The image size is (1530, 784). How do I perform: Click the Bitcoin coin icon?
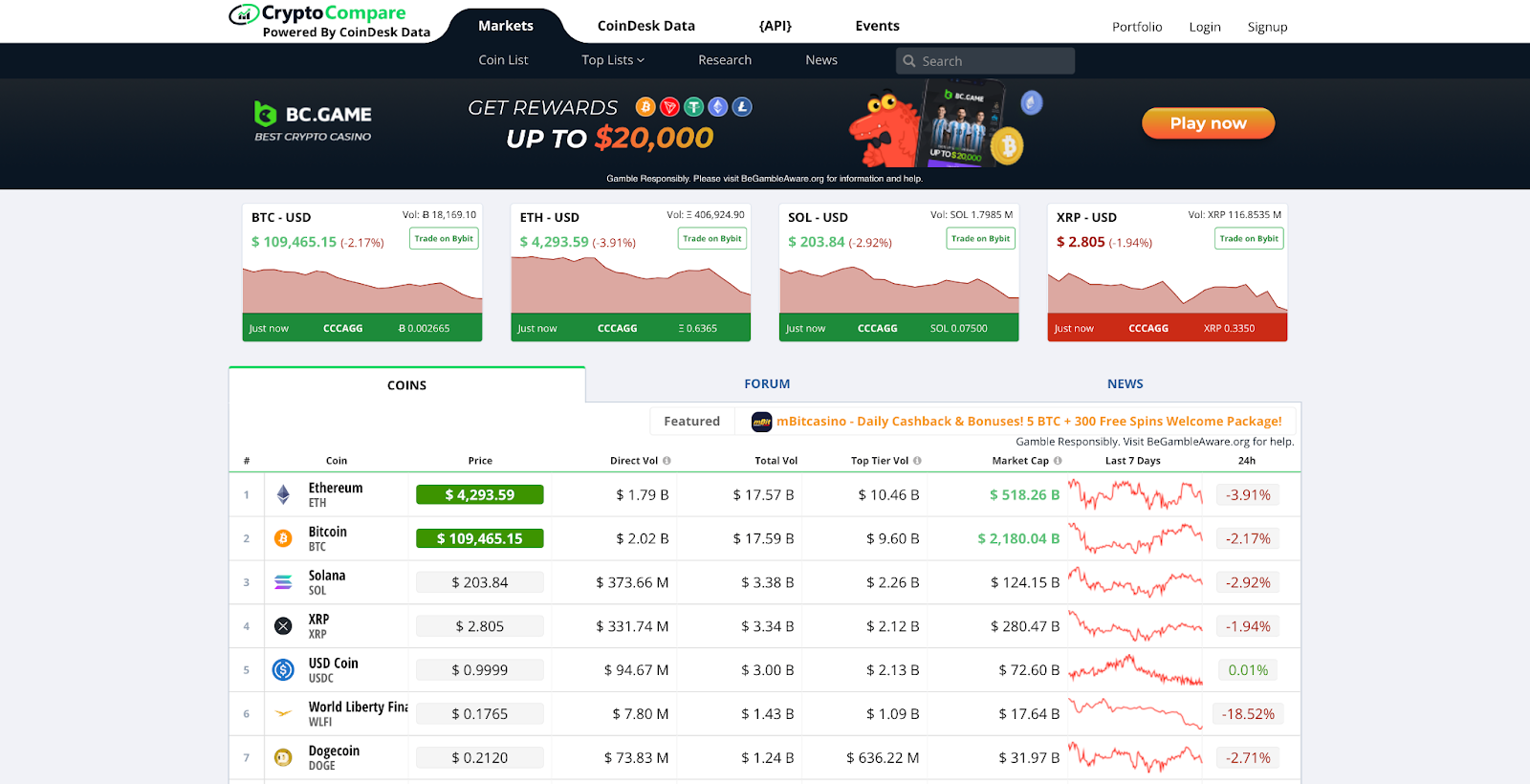[x=283, y=538]
